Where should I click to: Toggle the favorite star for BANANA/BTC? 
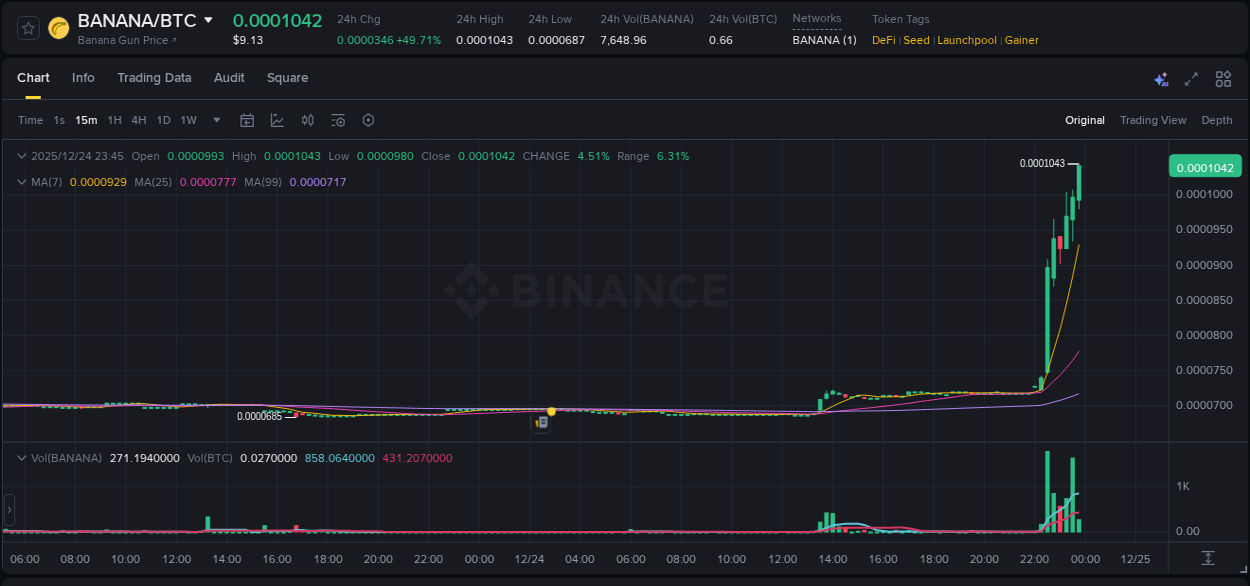[27, 28]
